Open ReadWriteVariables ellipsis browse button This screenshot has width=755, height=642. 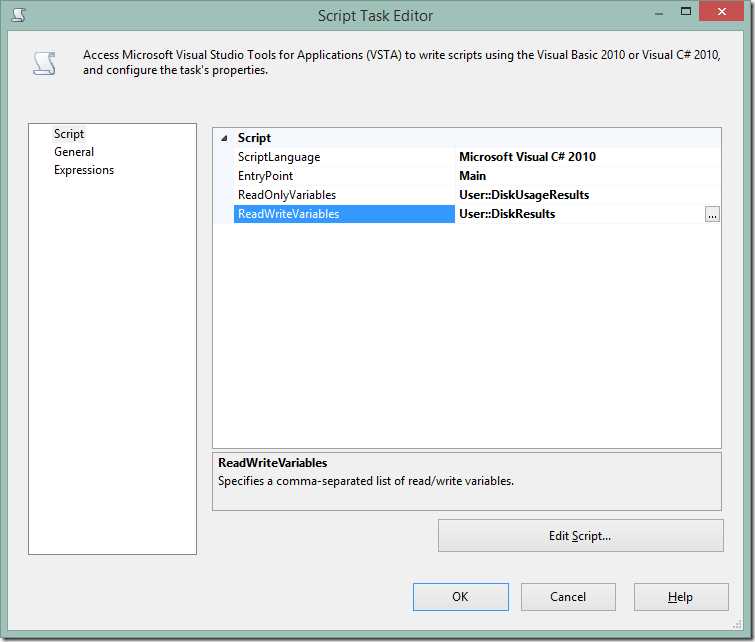[x=712, y=214]
